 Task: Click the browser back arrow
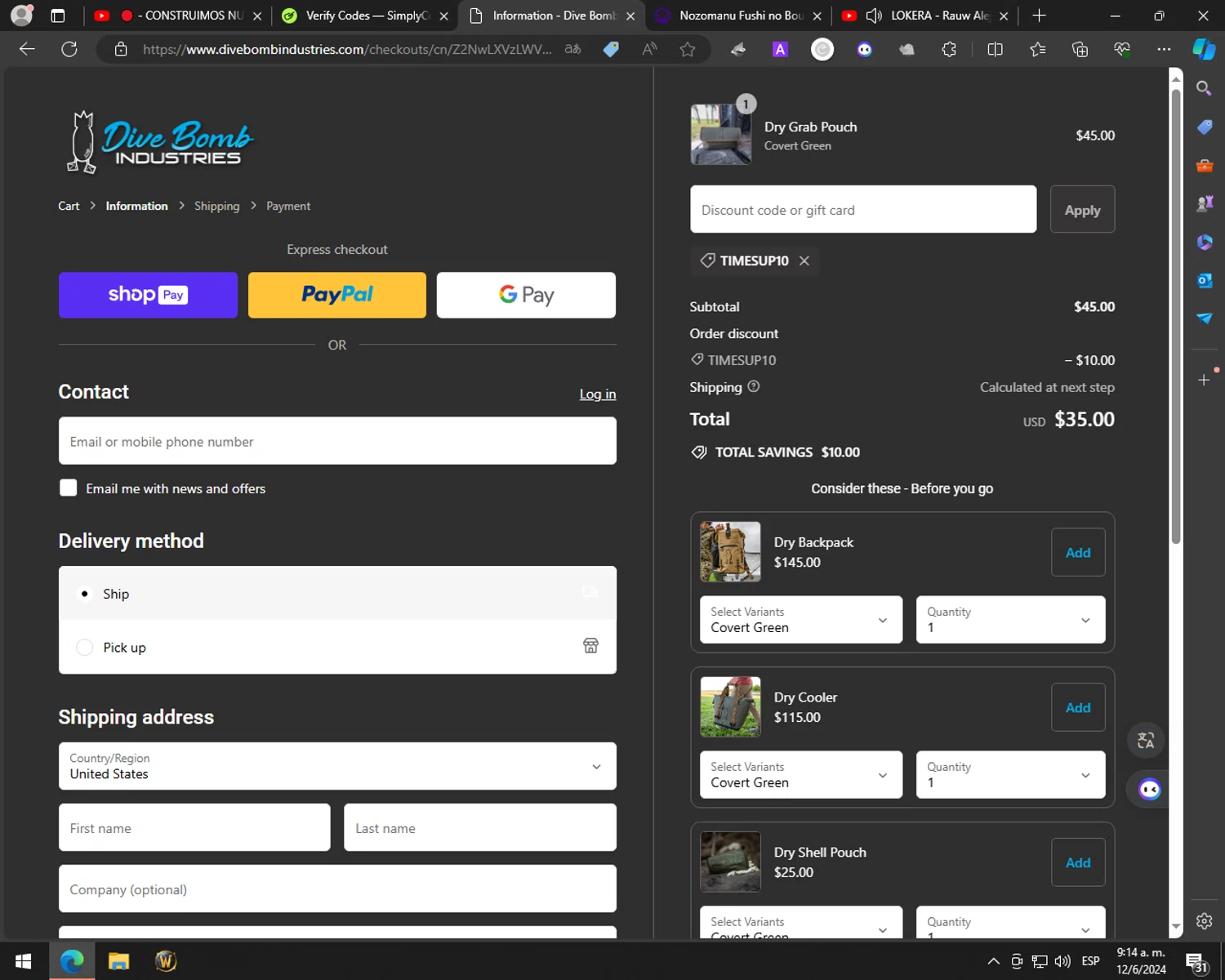coord(27,49)
